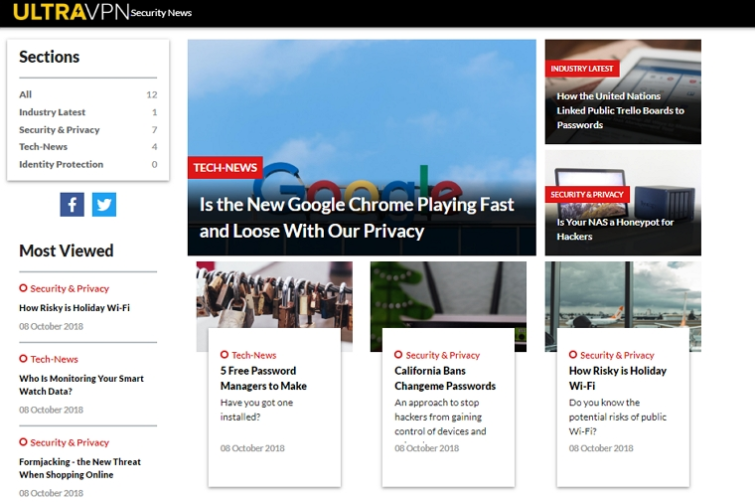Click Tech-News label on password managers card

(x=254, y=355)
